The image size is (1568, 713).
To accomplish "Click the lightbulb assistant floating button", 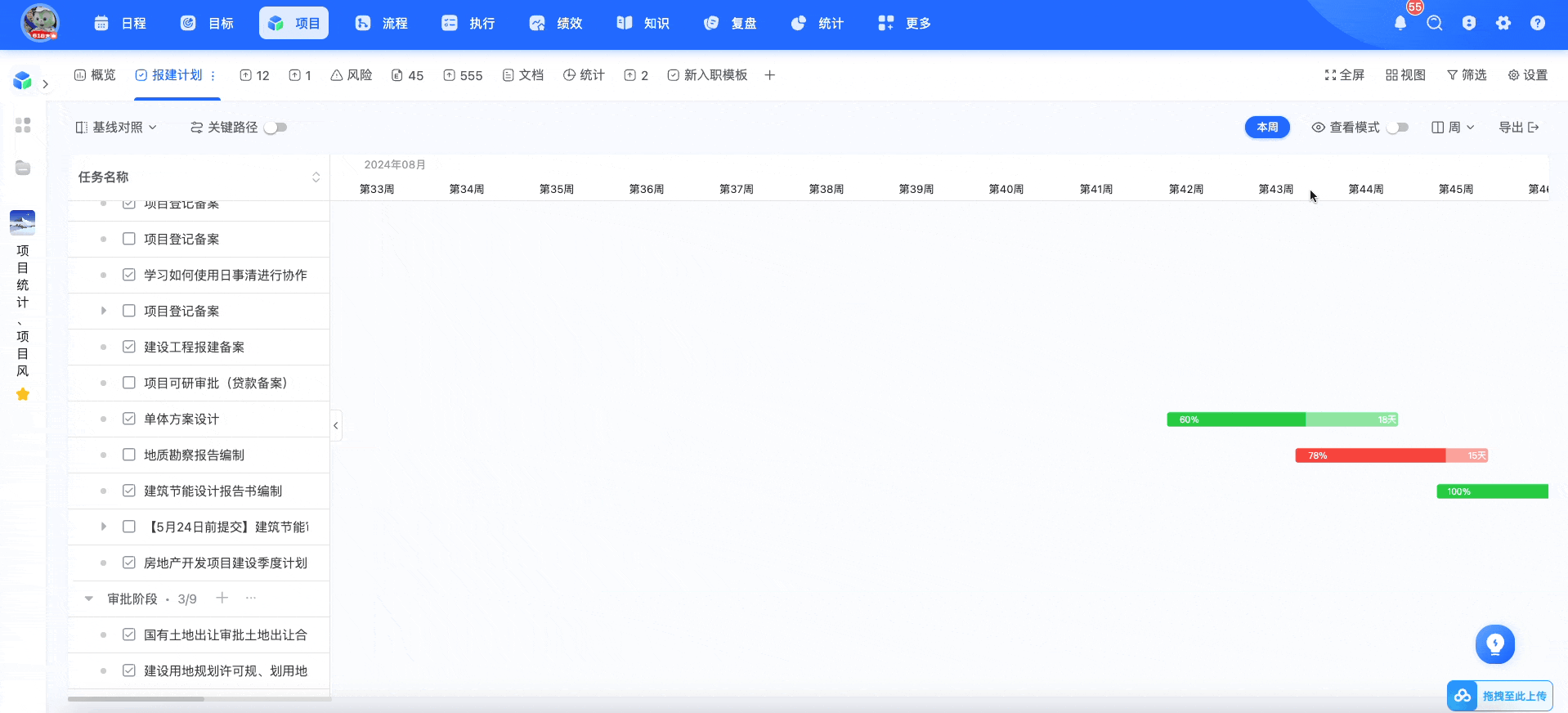I will point(1495,644).
